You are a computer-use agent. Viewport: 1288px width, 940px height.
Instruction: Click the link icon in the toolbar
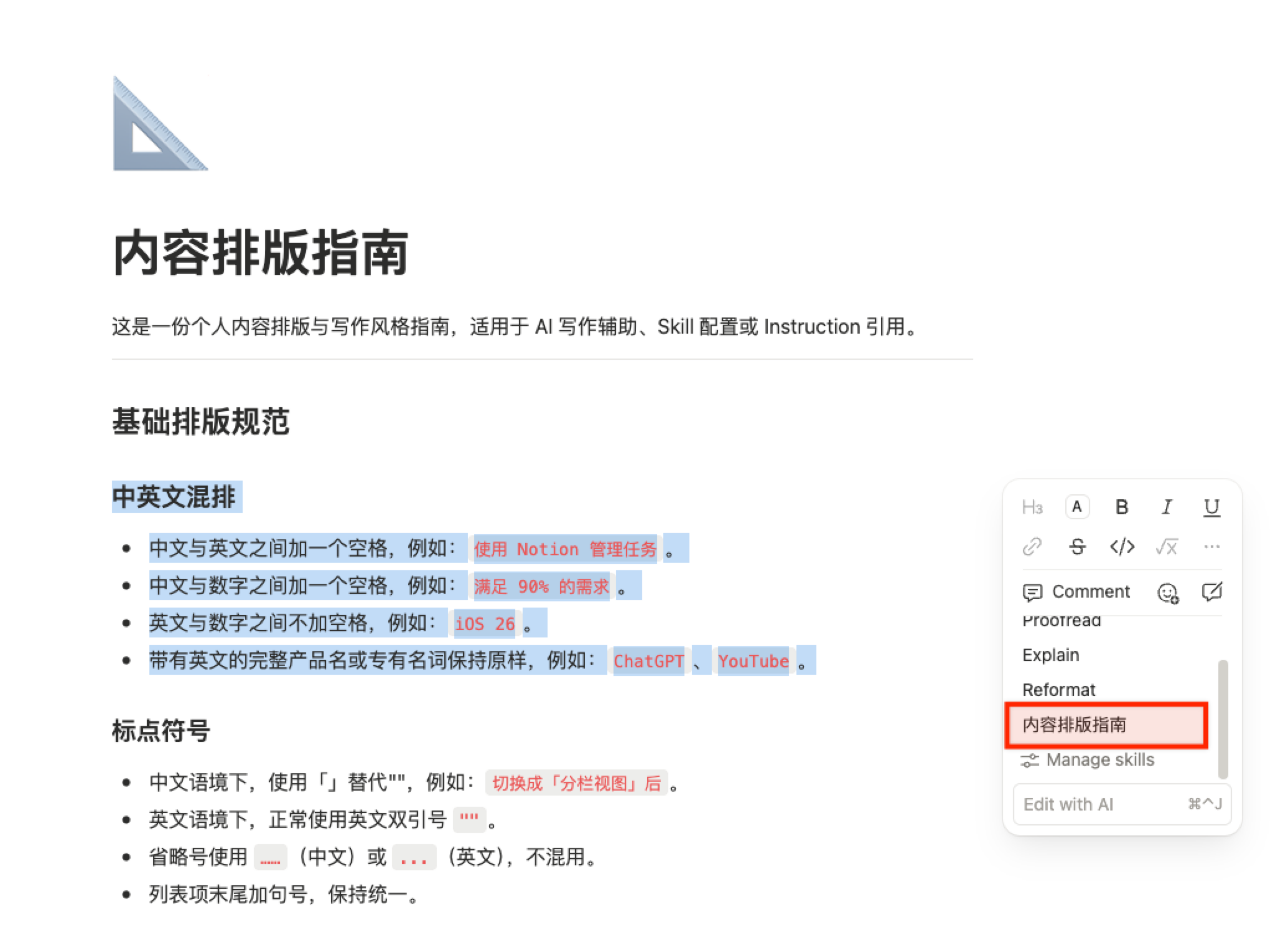click(1032, 547)
